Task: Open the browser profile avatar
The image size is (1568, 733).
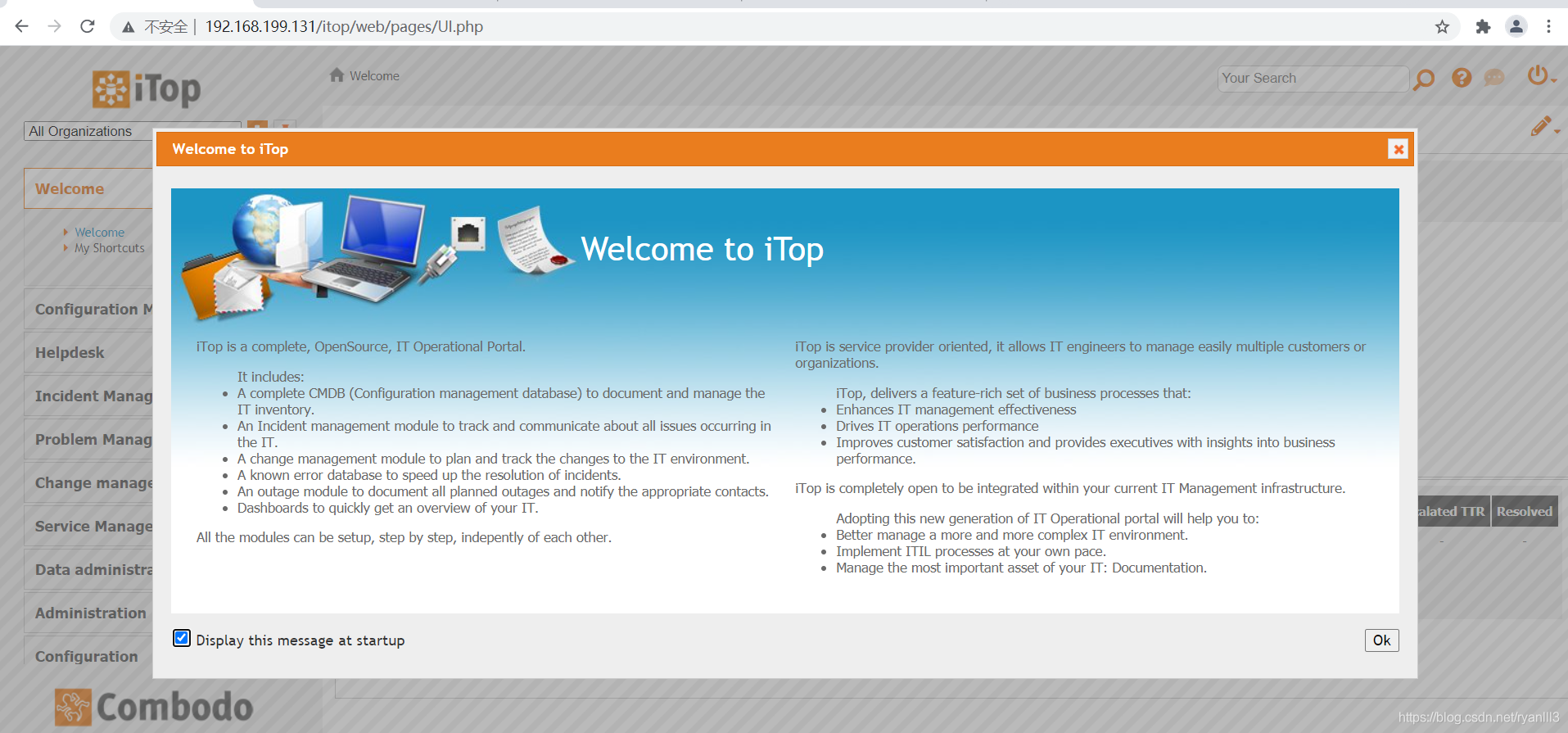Action: click(x=1516, y=27)
